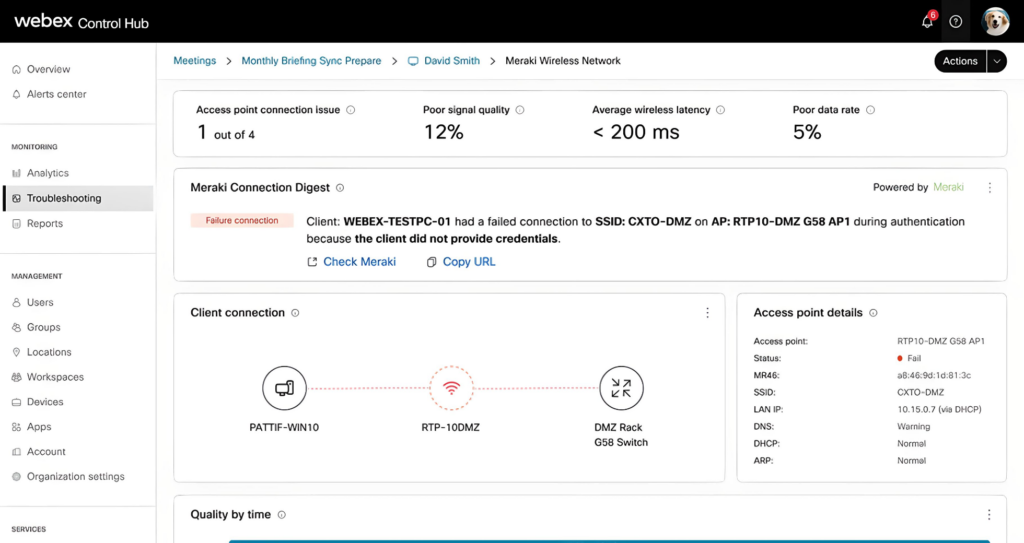Click the Failure connection badge
The width and height of the screenshot is (1024, 543).
[242, 221]
